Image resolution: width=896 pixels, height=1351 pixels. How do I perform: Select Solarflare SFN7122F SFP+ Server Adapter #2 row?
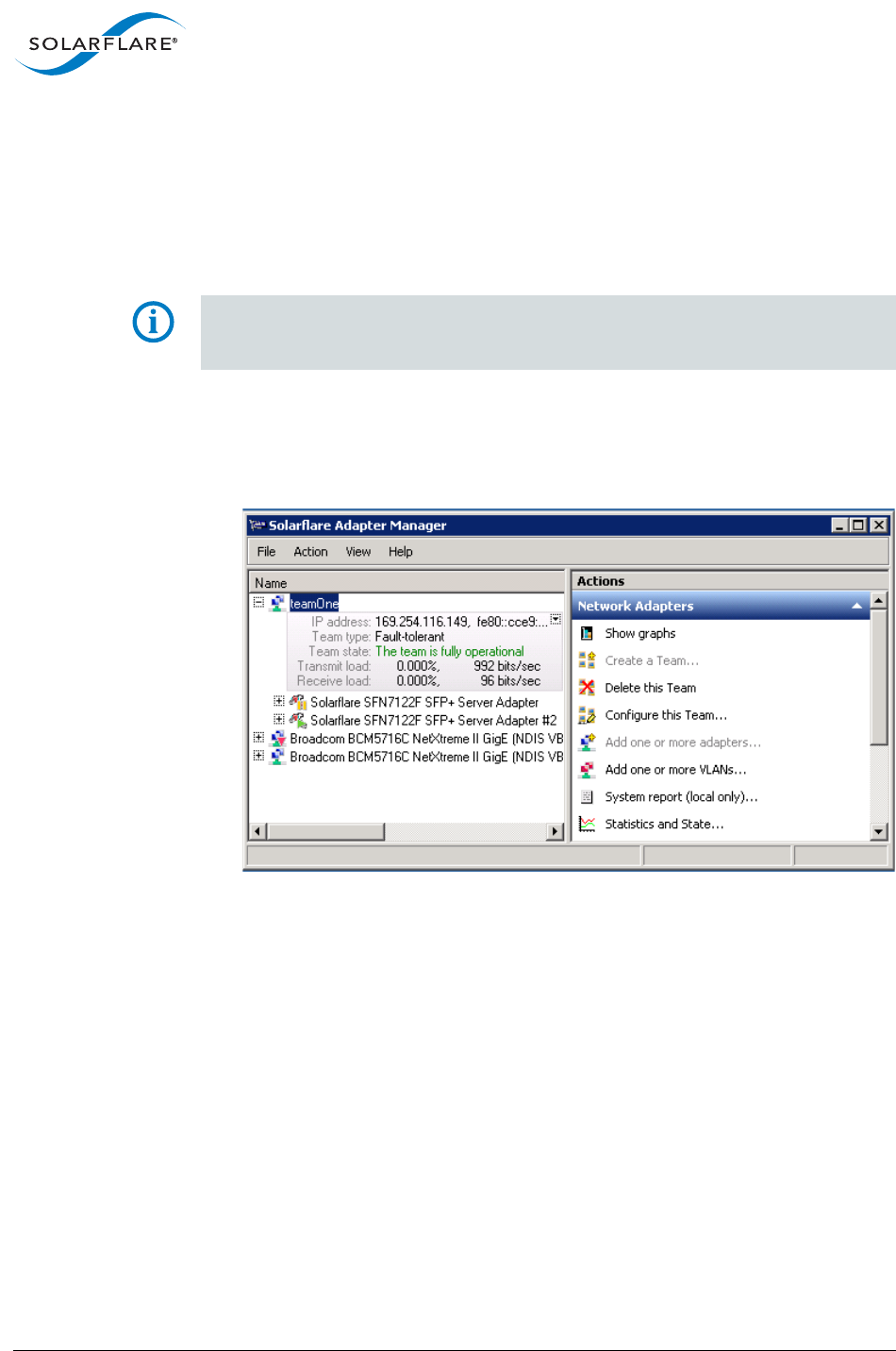coord(434,721)
